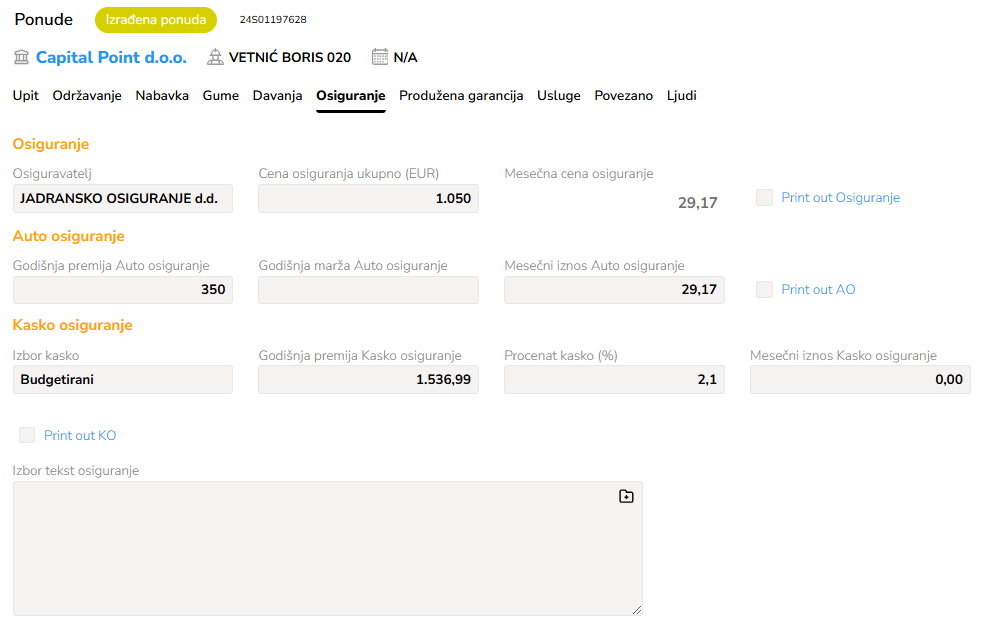Grab the textarea resize handle corner
The image size is (987, 627).
point(636,609)
